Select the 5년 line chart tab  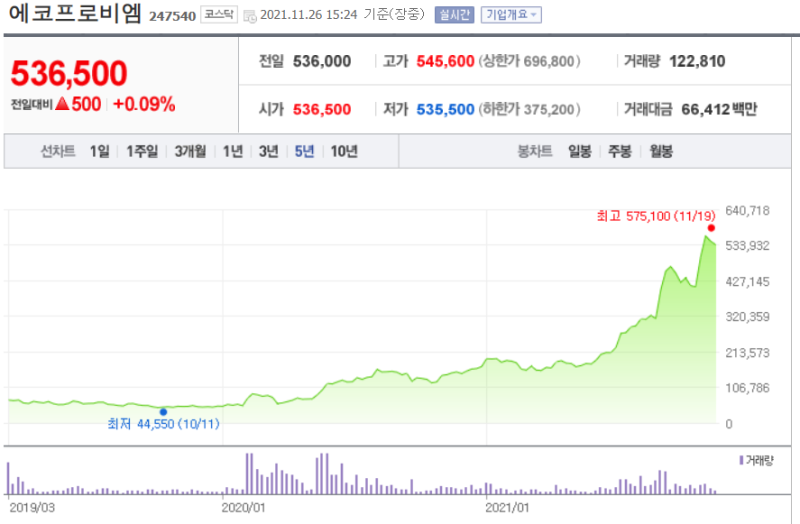click(x=304, y=151)
